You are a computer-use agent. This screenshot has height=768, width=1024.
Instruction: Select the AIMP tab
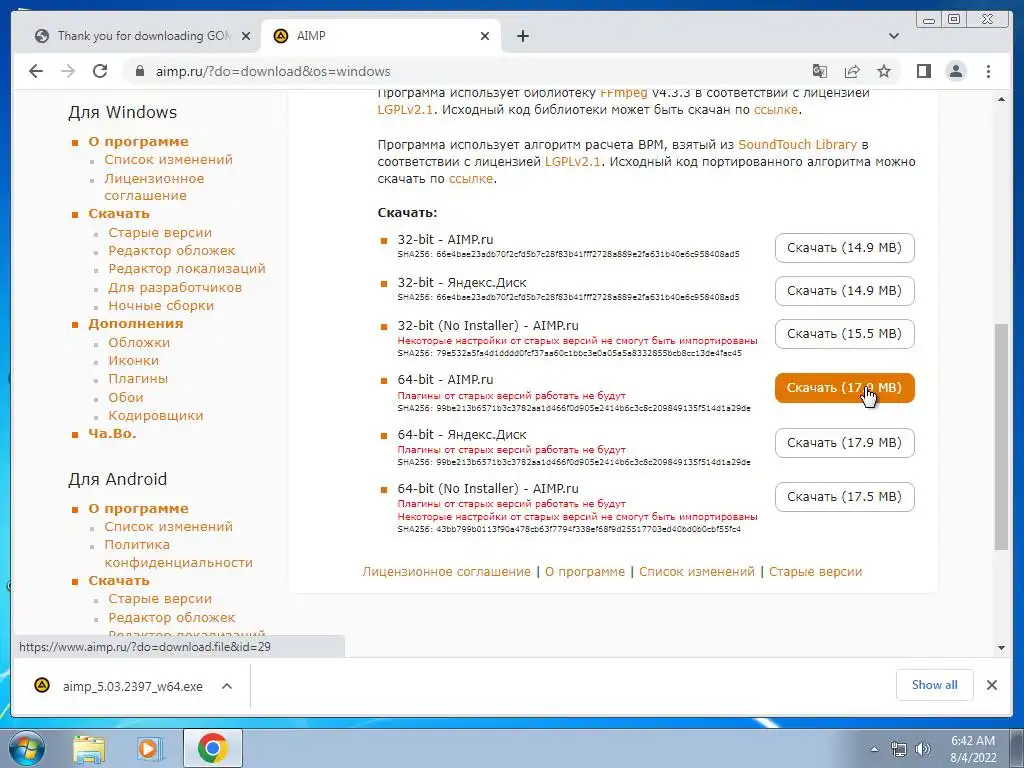[x=380, y=36]
